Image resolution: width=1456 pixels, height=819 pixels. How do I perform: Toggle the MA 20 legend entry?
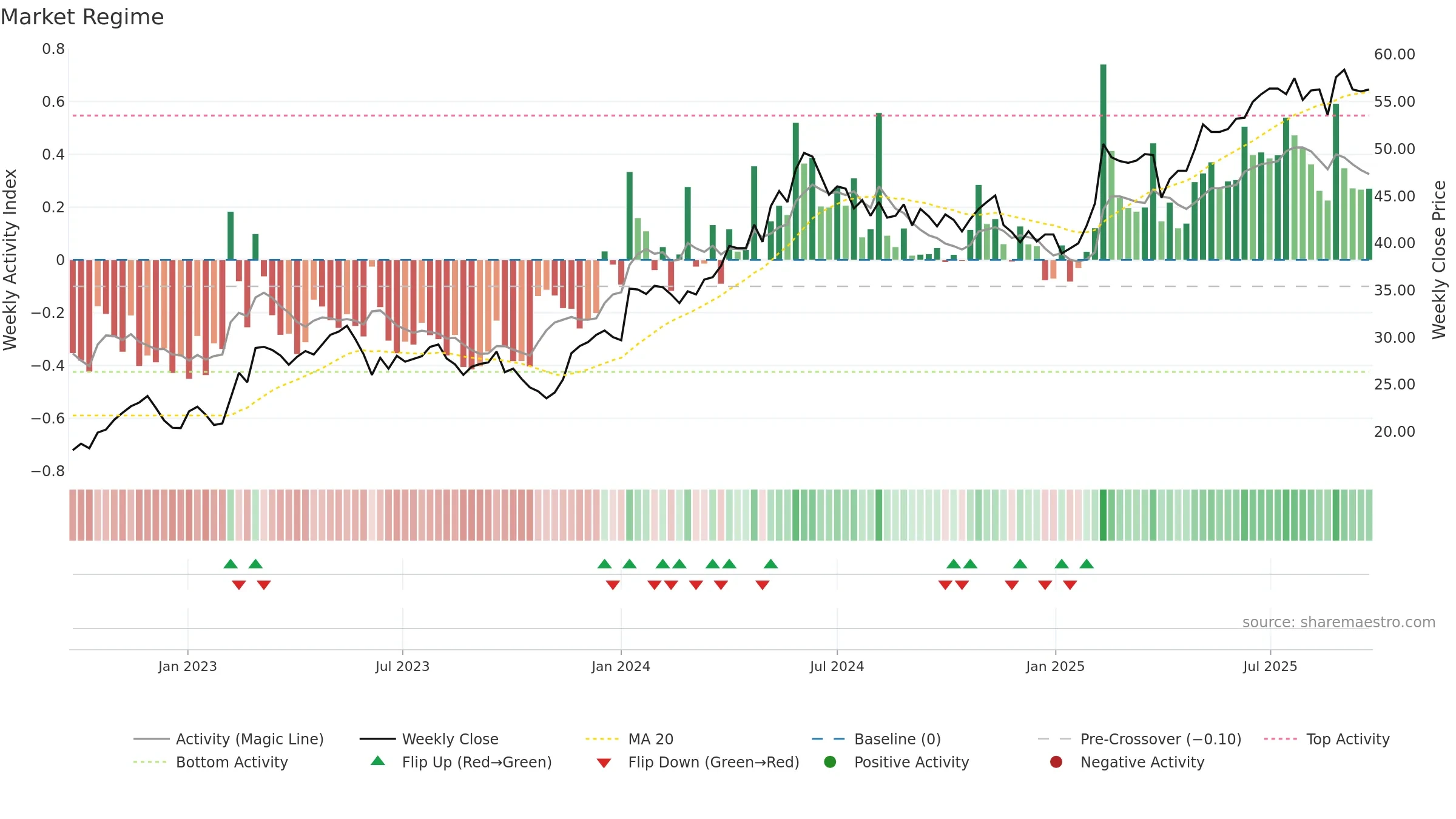click(630, 739)
